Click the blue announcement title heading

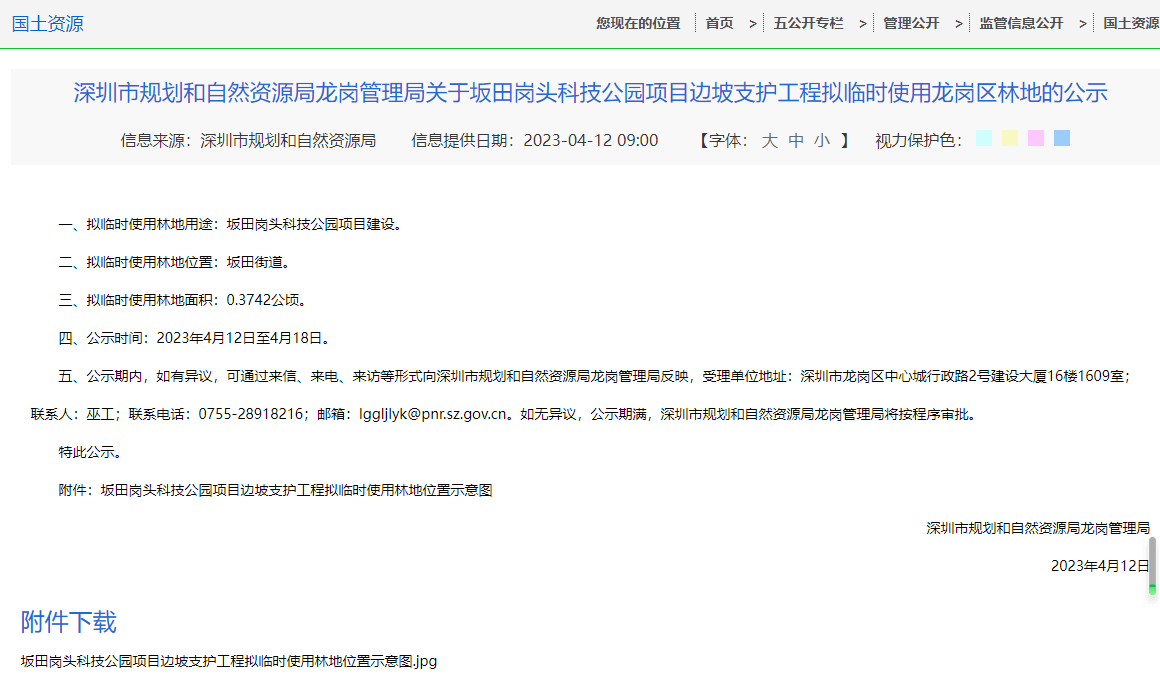pyautogui.click(x=590, y=94)
